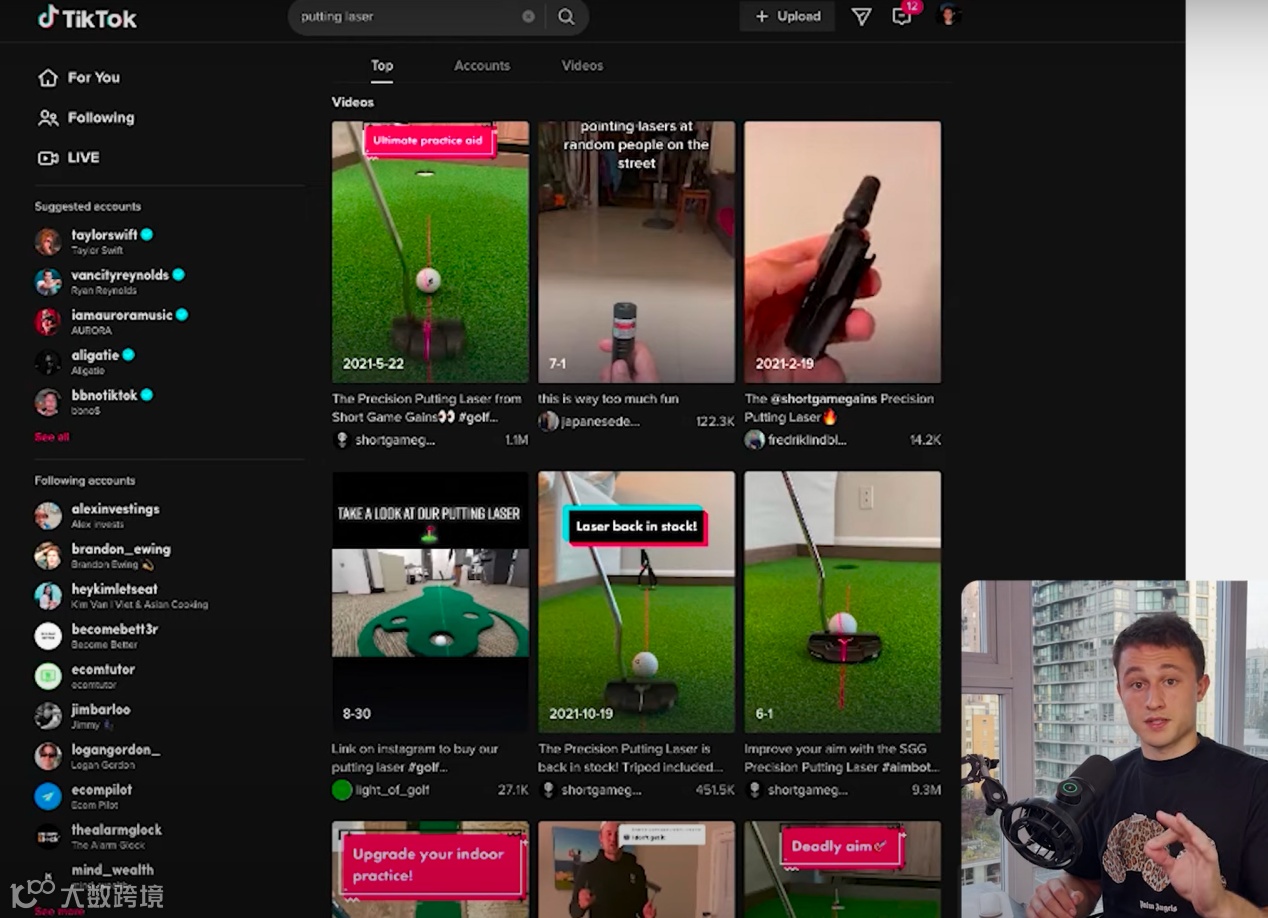Click the 451.5K view count
Screen dimensions: 1268x918
coord(715,790)
